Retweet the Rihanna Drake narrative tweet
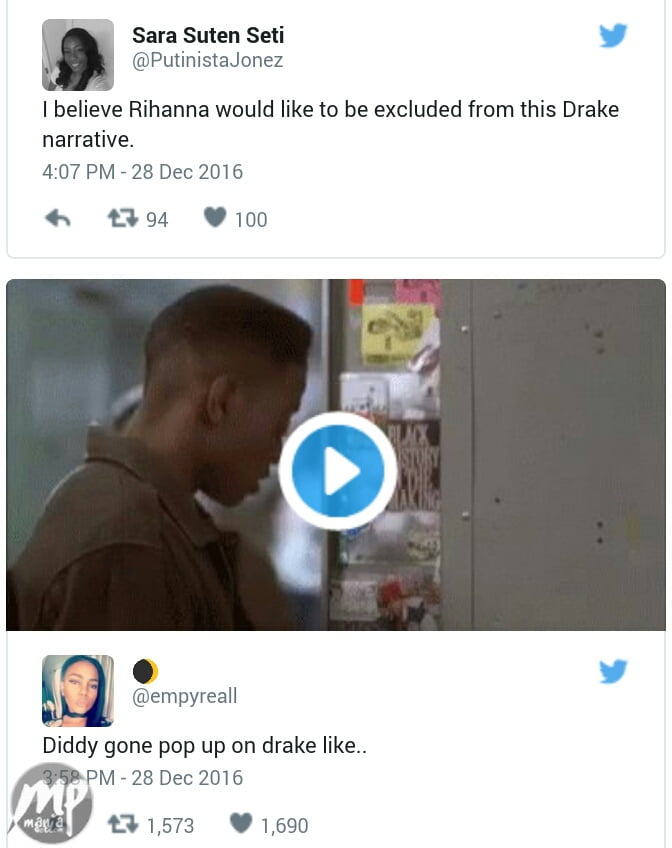The height and width of the screenshot is (848, 672). [x=123, y=218]
